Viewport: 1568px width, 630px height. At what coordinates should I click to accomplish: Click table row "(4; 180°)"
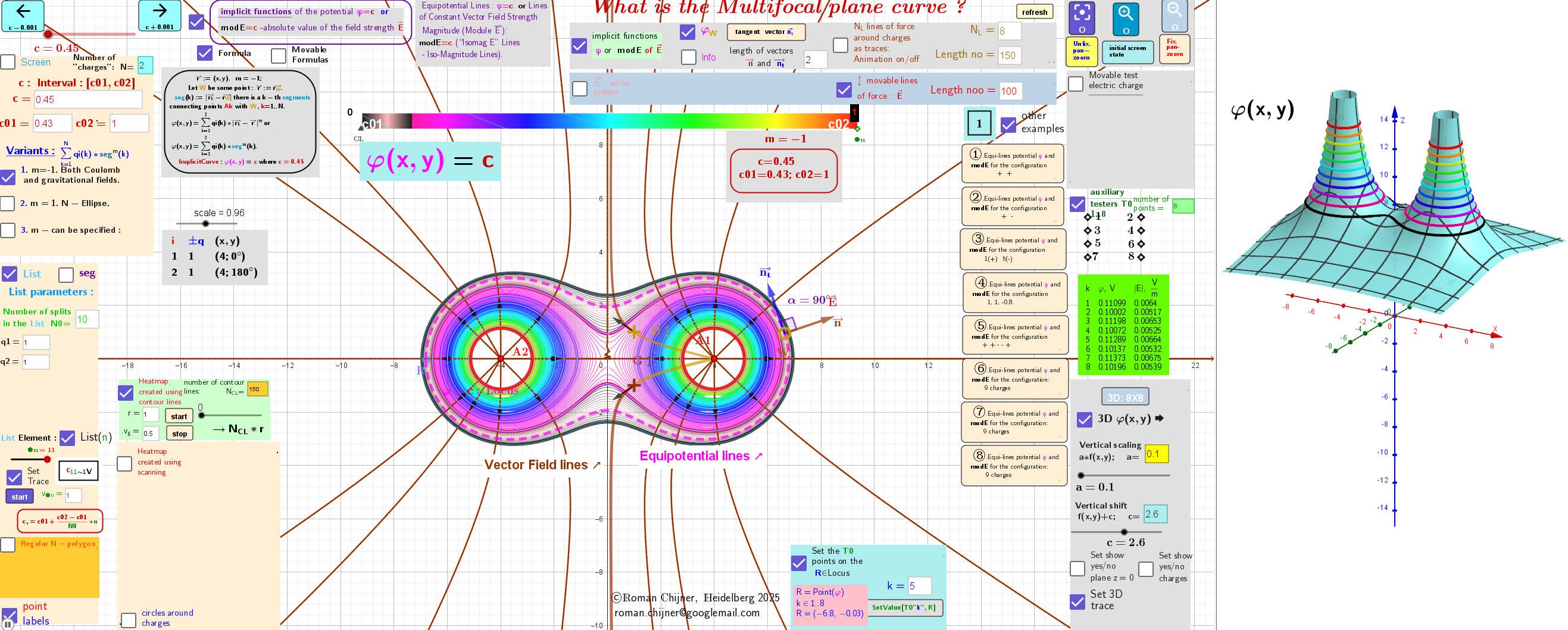pos(214,272)
